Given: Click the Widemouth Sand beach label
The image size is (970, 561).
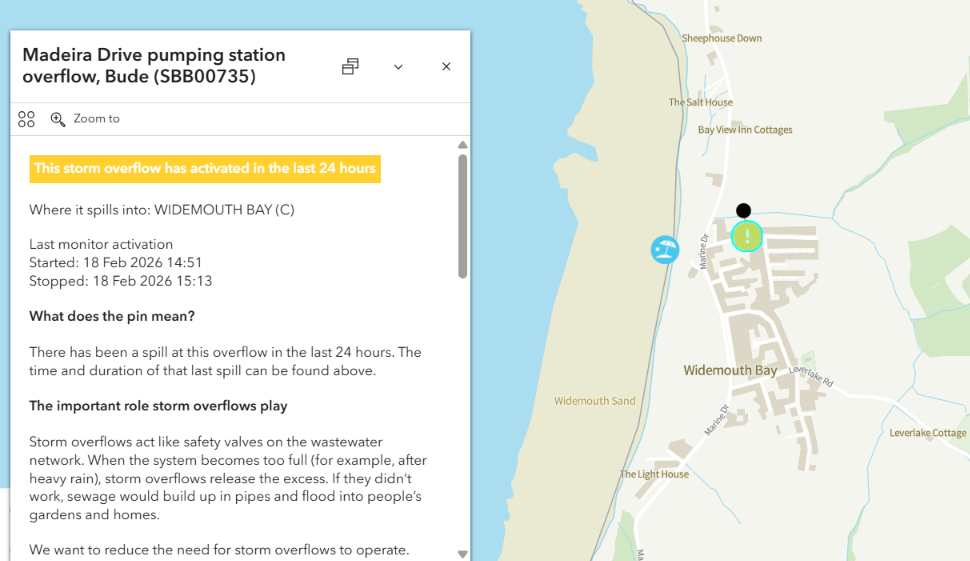Looking at the screenshot, I should [x=594, y=401].
